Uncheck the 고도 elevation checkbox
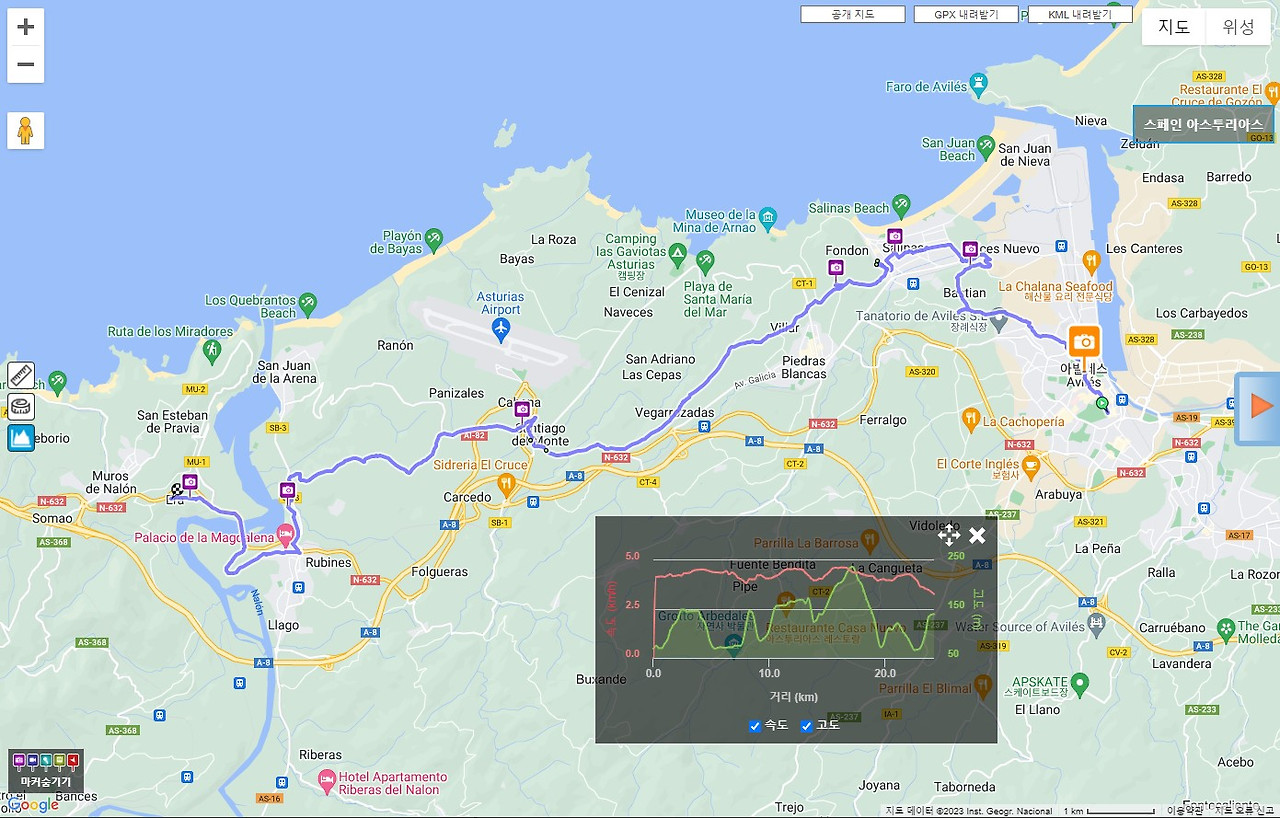 (807, 726)
